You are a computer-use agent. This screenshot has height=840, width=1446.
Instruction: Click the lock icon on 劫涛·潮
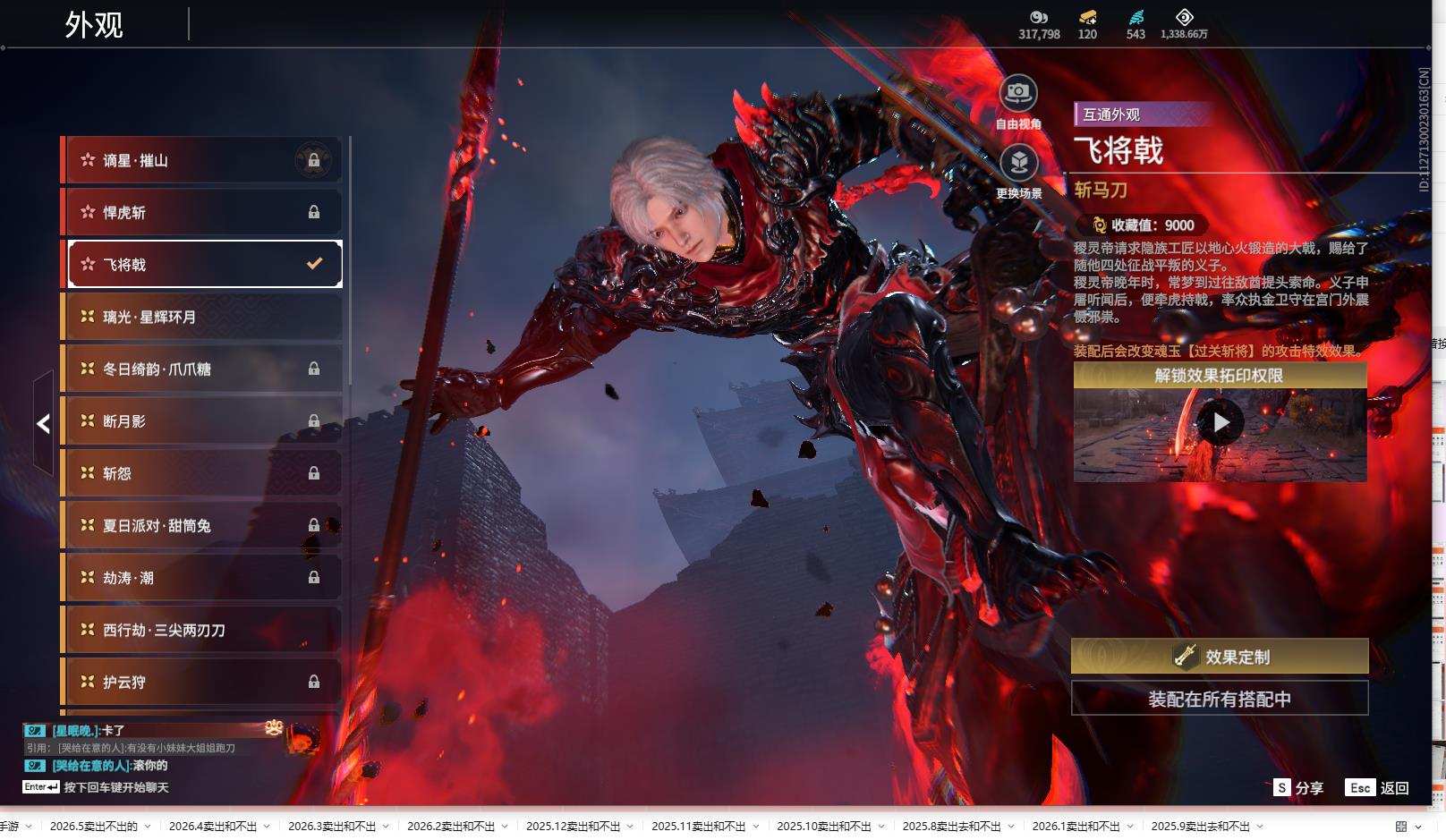point(314,577)
